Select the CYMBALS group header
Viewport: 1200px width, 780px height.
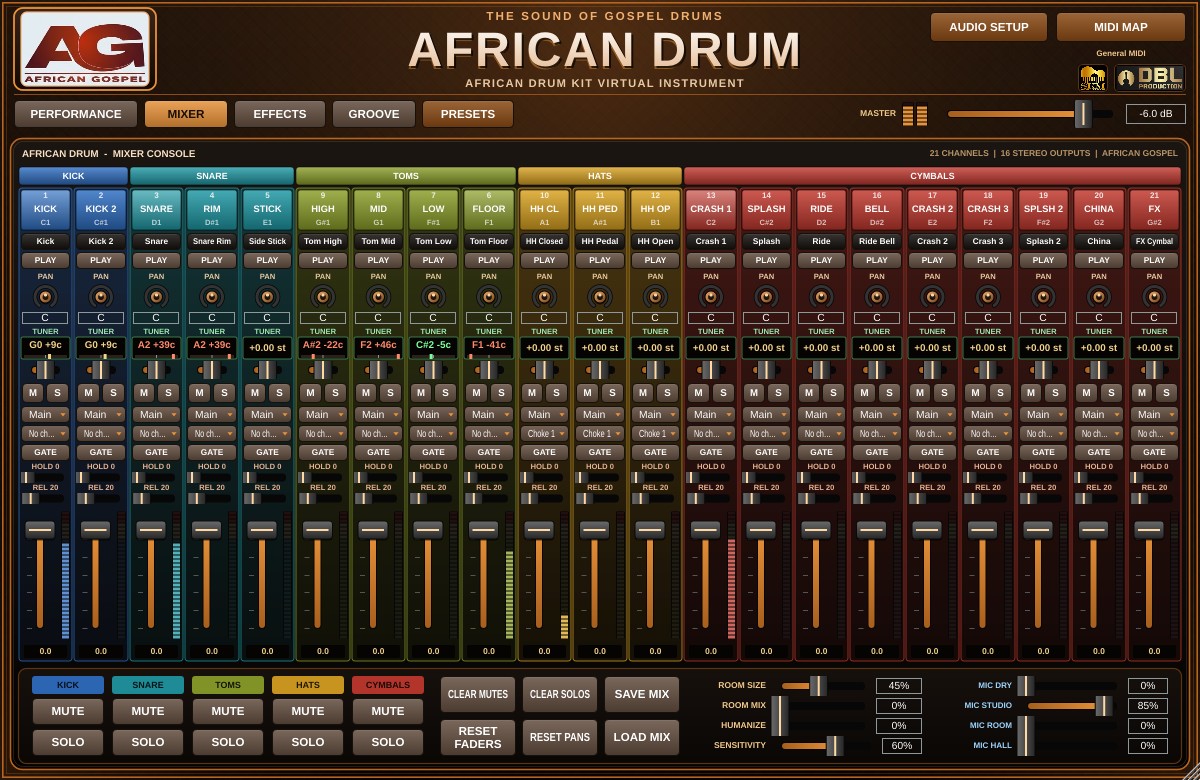tap(932, 176)
